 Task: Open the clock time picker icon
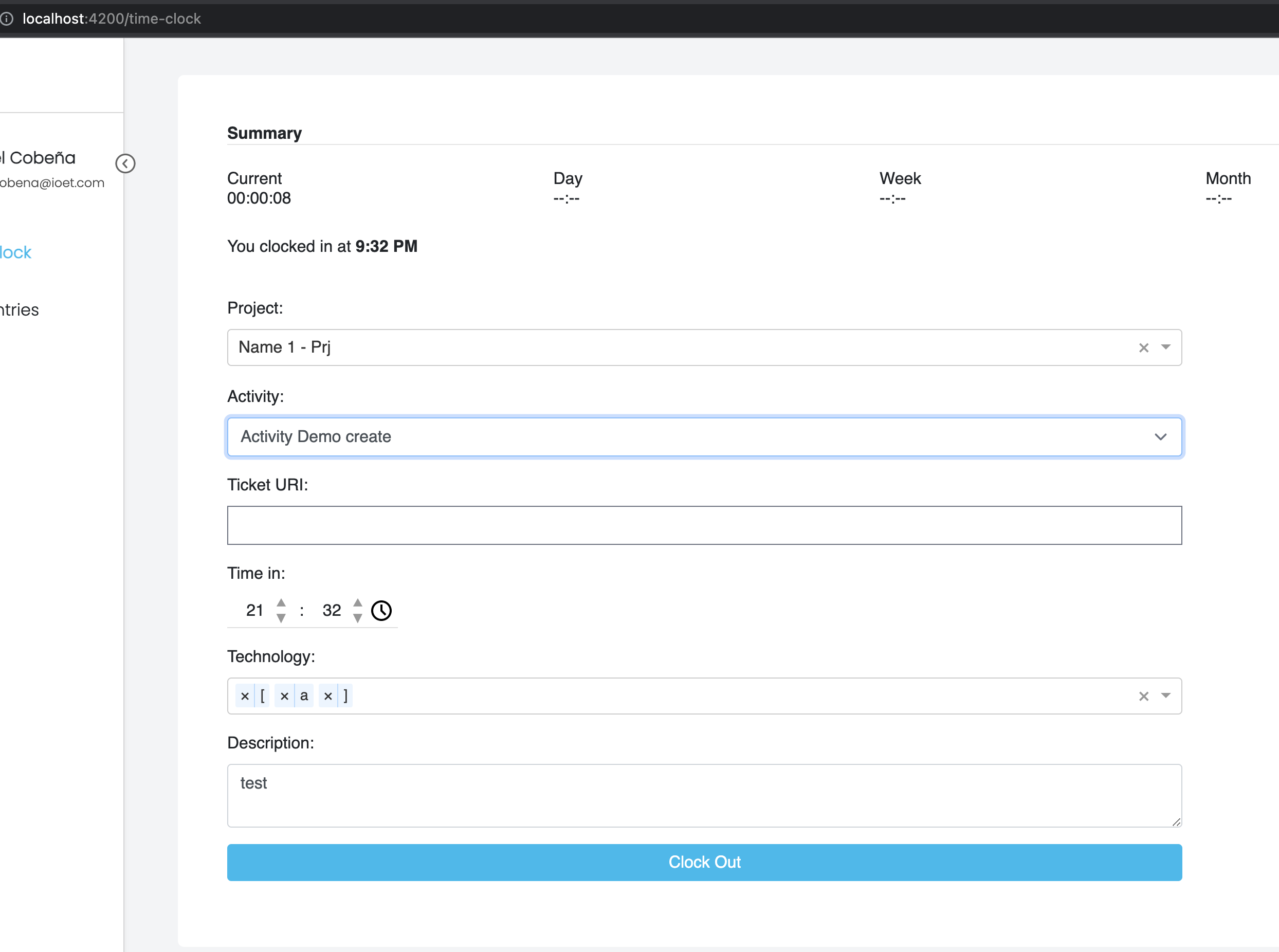point(381,610)
